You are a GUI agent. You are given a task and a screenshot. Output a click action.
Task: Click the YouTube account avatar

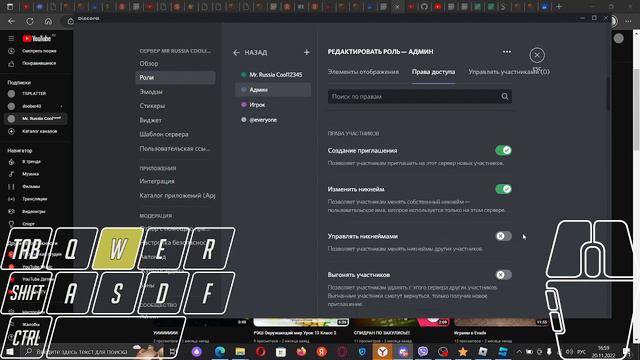pyautogui.click(x=619, y=38)
